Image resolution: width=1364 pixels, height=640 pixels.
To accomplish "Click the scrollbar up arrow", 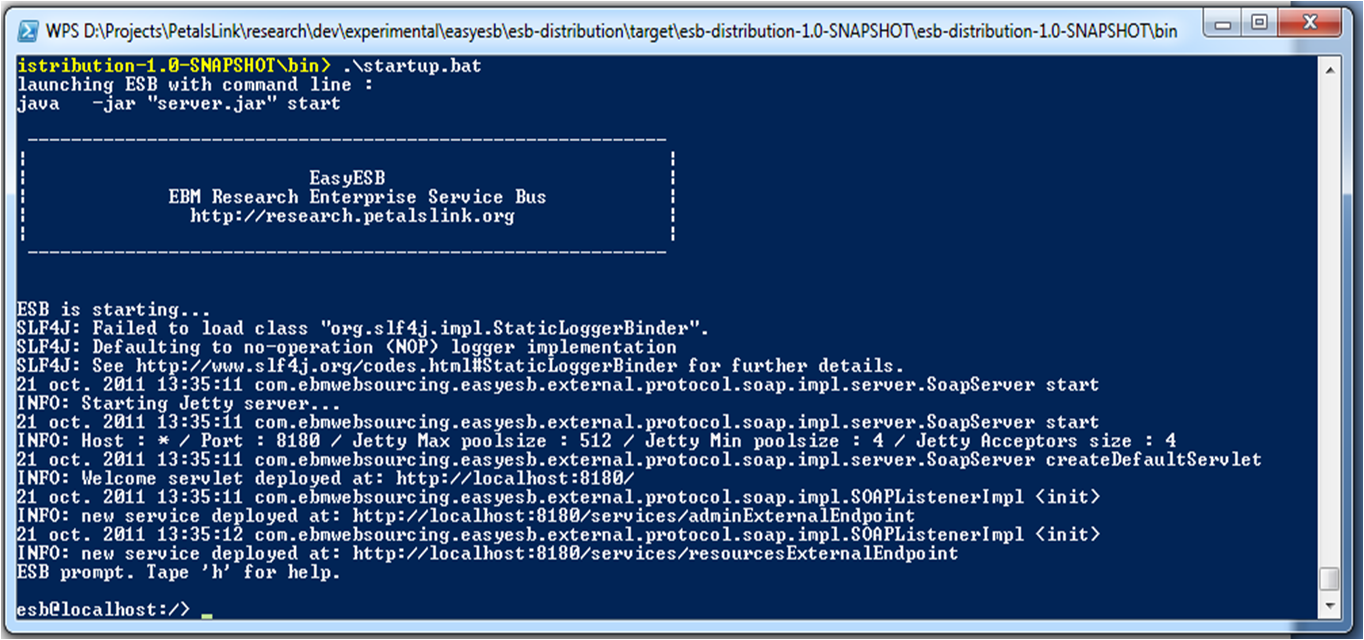I will [1329, 71].
